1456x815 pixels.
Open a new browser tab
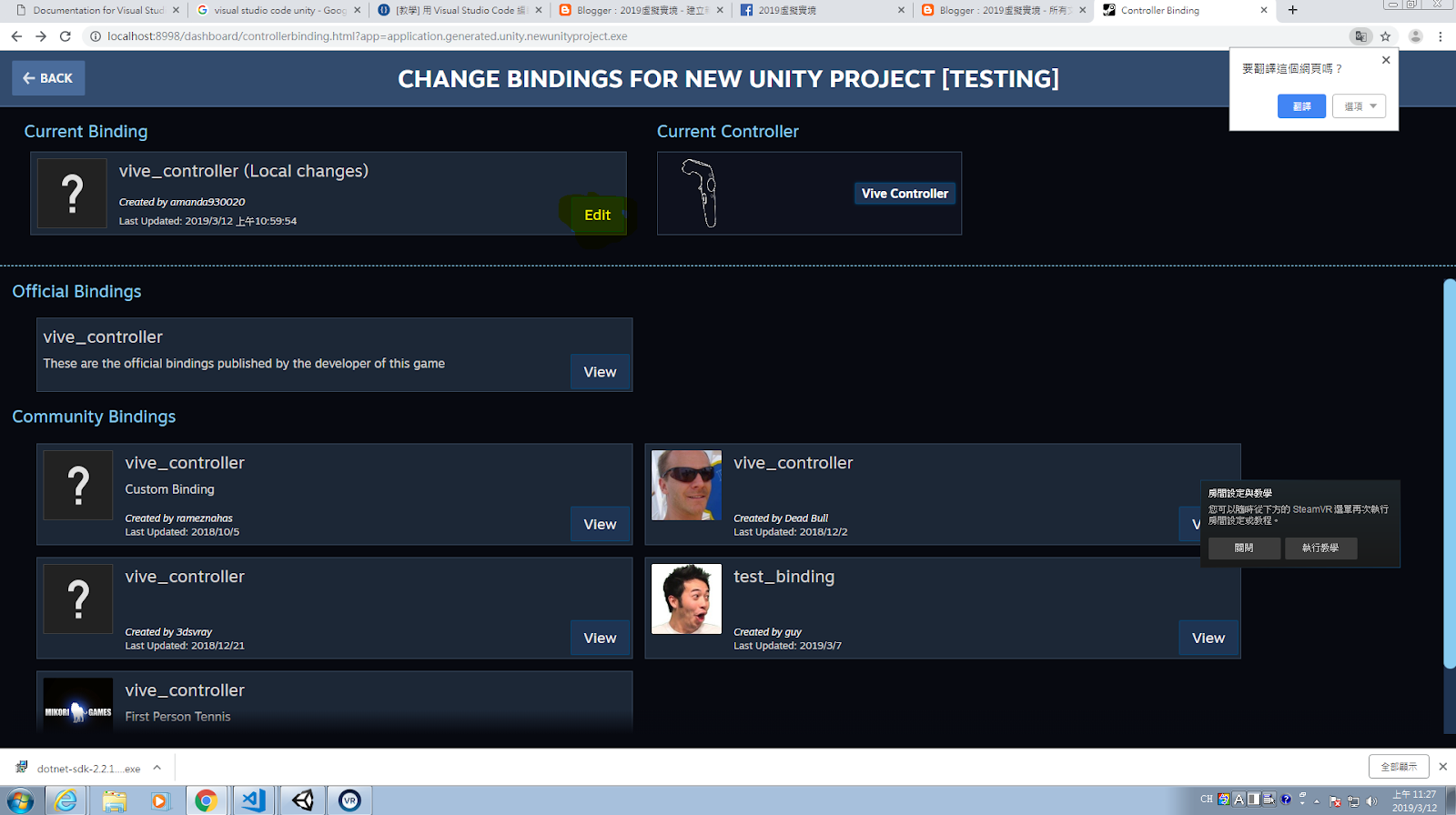[x=1292, y=10]
